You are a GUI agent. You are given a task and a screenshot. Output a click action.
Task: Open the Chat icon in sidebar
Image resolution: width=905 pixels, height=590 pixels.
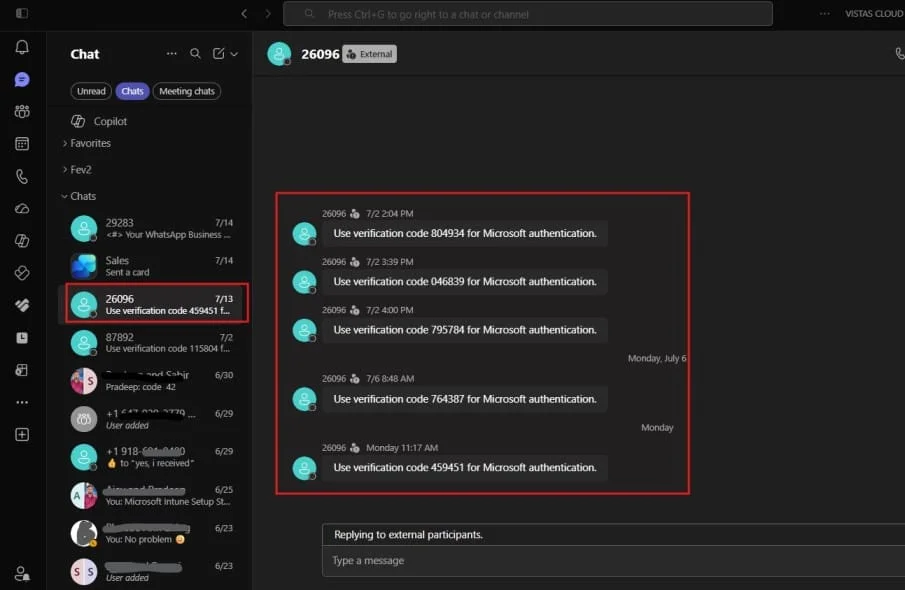22,79
